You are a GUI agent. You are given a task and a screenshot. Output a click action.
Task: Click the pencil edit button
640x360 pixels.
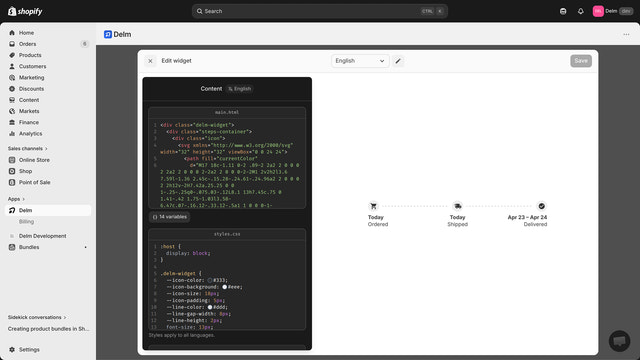tap(398, 61)
